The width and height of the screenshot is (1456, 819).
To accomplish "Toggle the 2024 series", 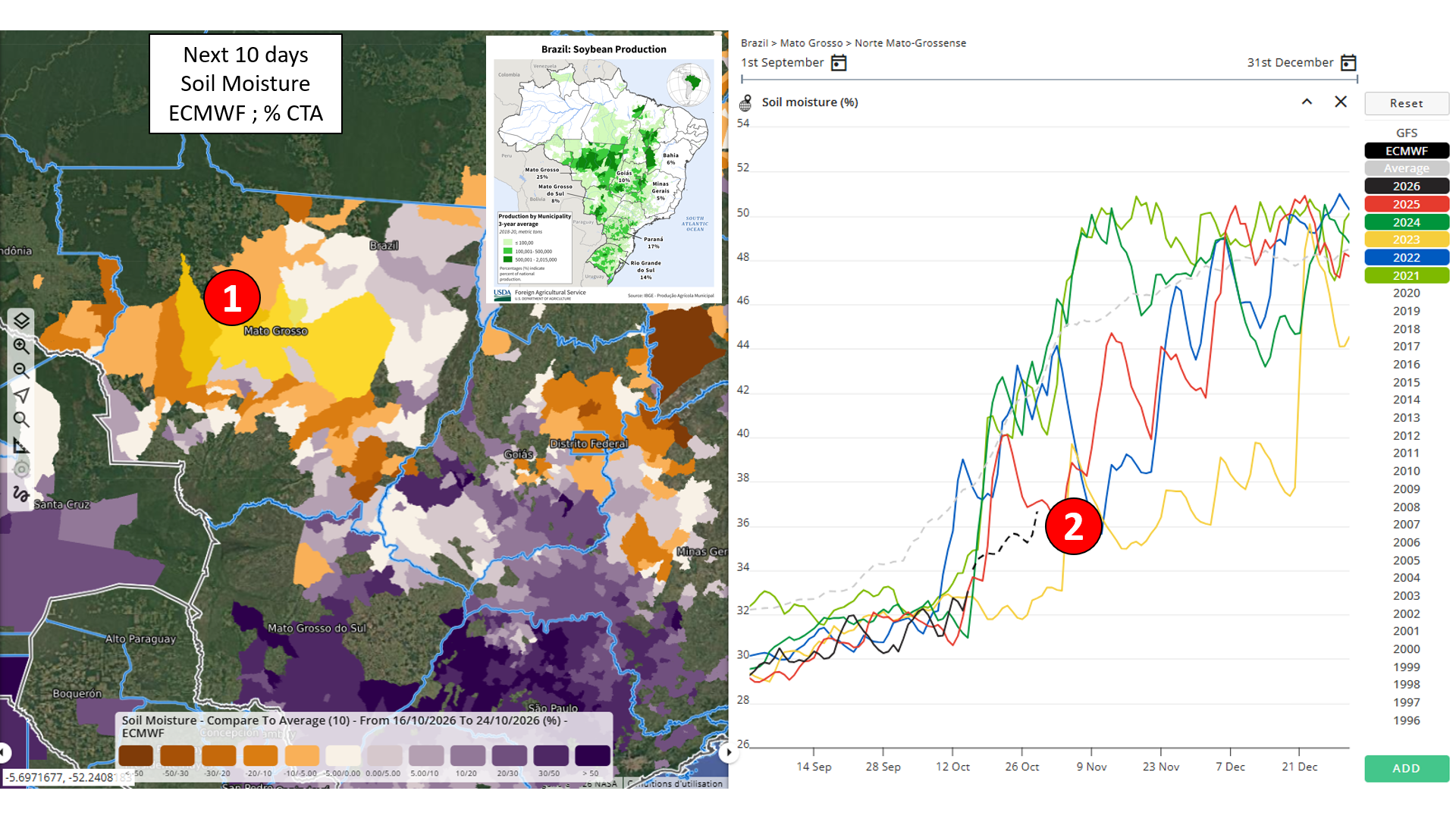I will pyautogui.click(x=1407, y=222).
